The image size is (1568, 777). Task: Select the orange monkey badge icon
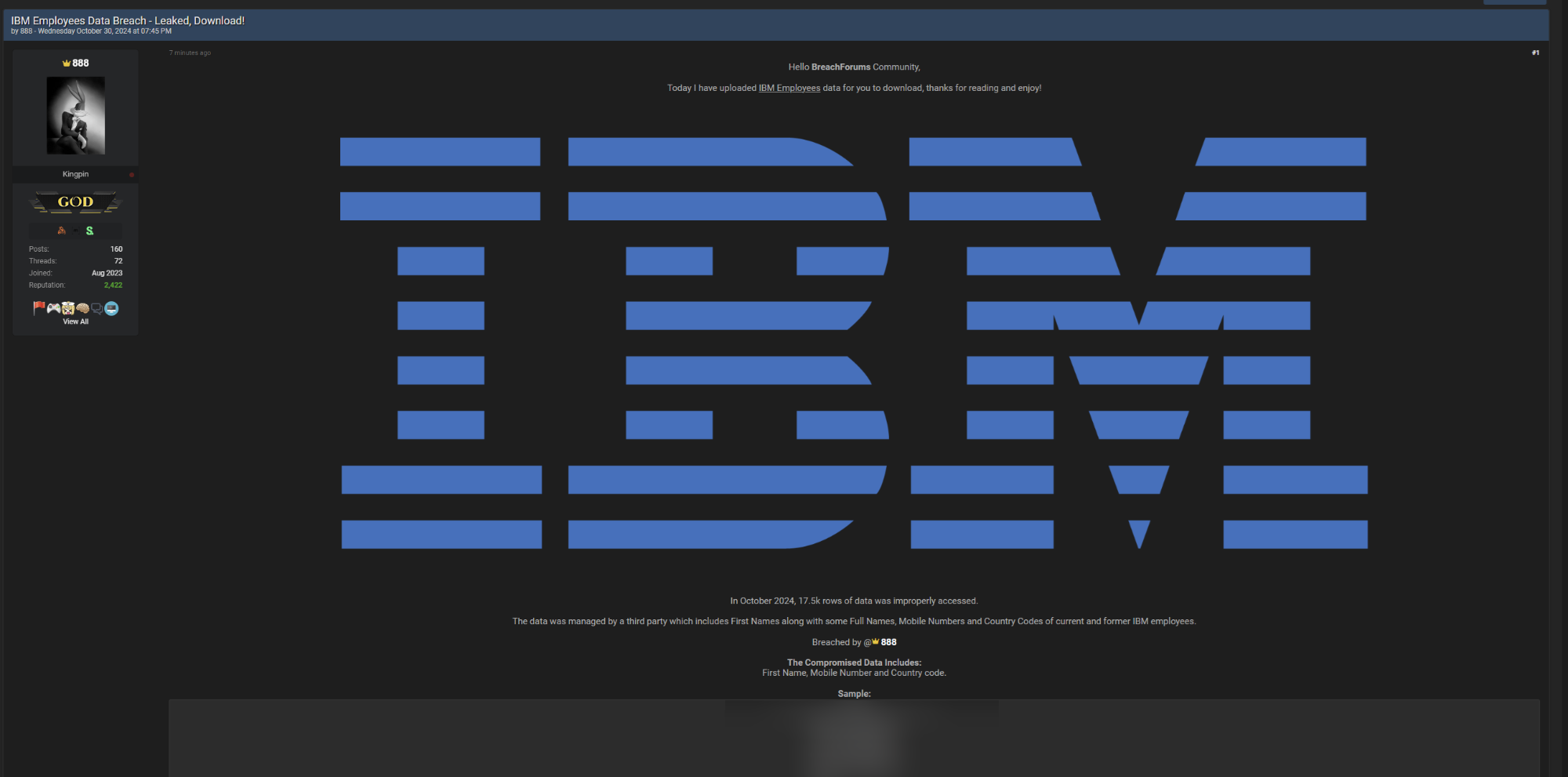coord(61,231)
